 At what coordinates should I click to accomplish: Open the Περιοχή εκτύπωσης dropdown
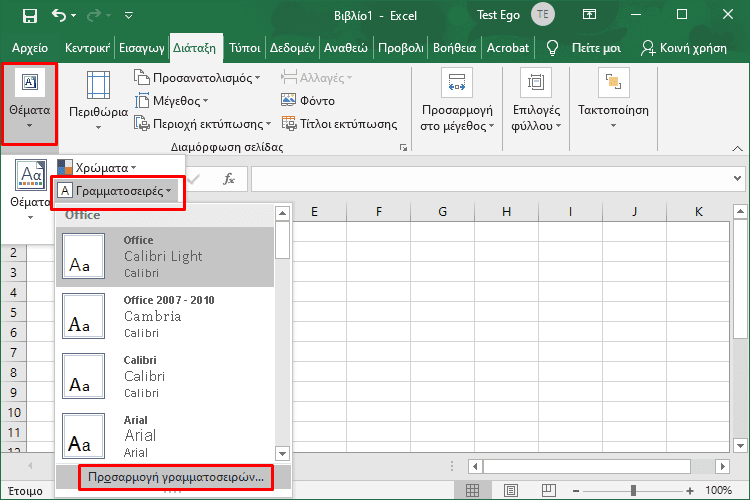coord(202,124)
